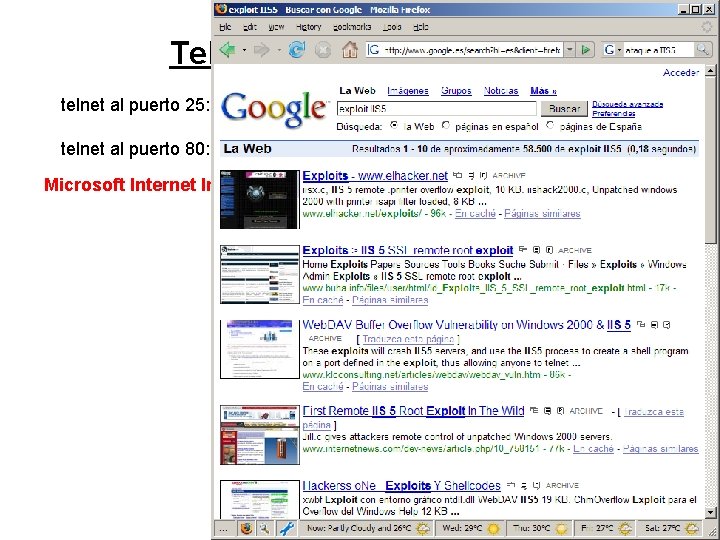
Task: Click the '...' button in the status bar
Action: point(224,529)
